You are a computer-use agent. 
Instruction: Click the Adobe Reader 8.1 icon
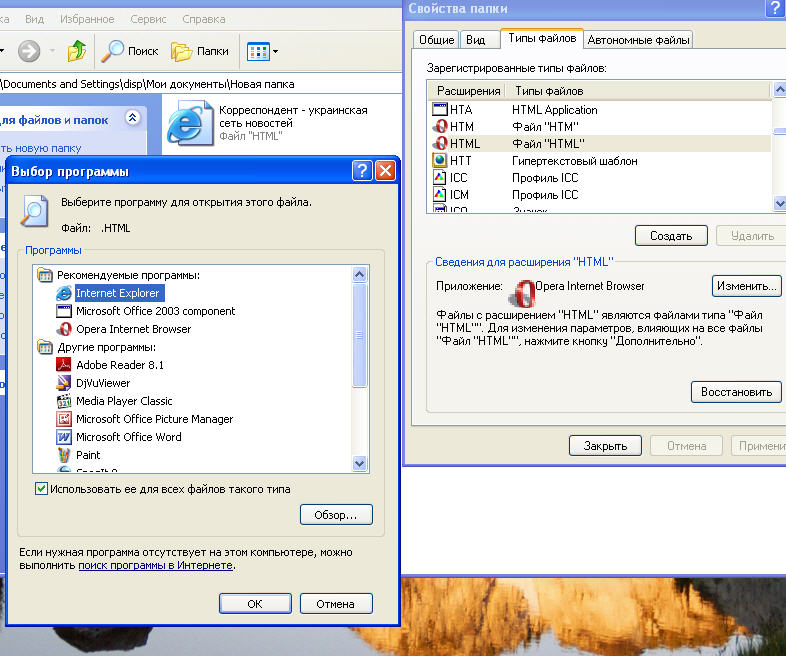tap(64, 365)
